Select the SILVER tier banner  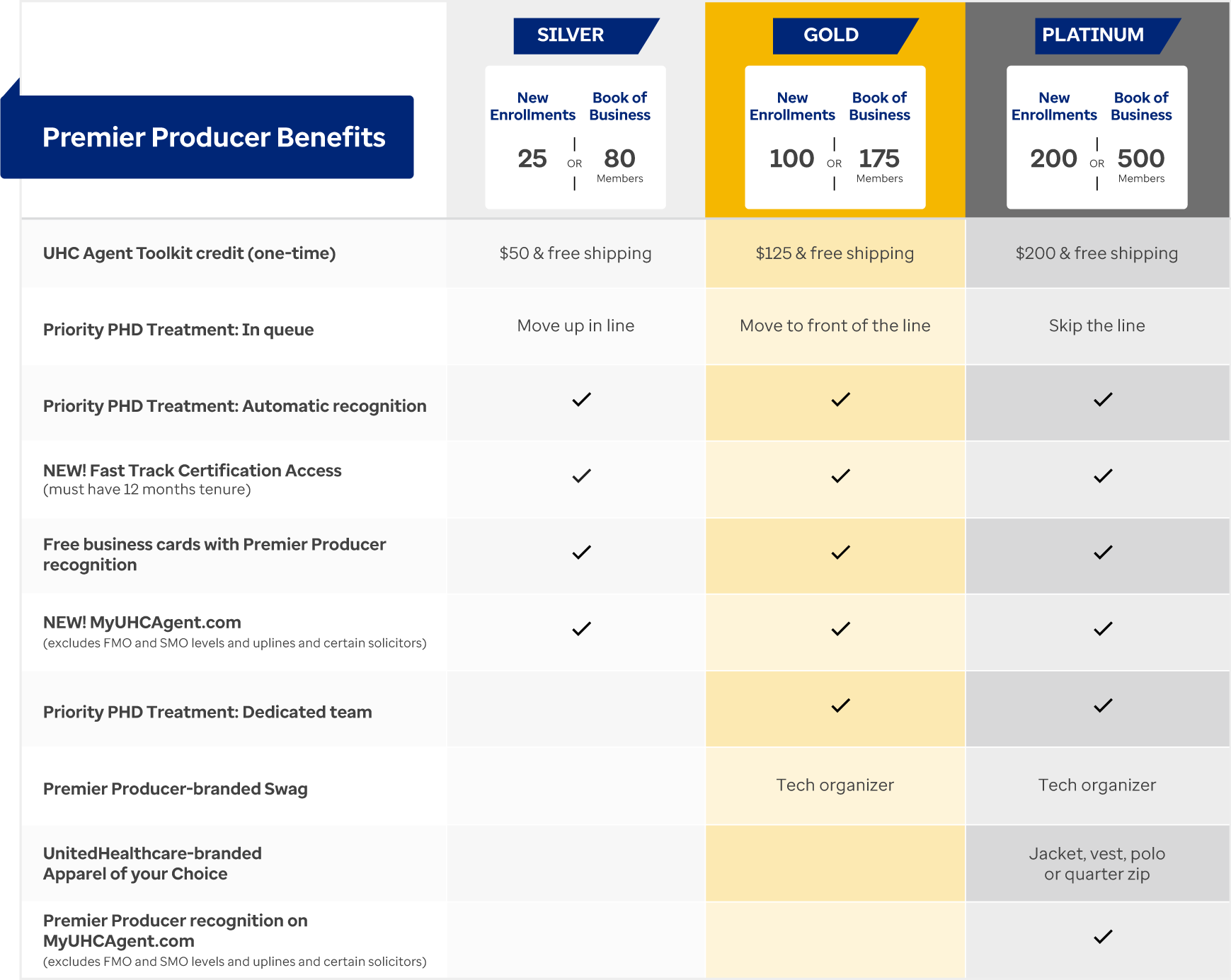[x=586, y=35]
